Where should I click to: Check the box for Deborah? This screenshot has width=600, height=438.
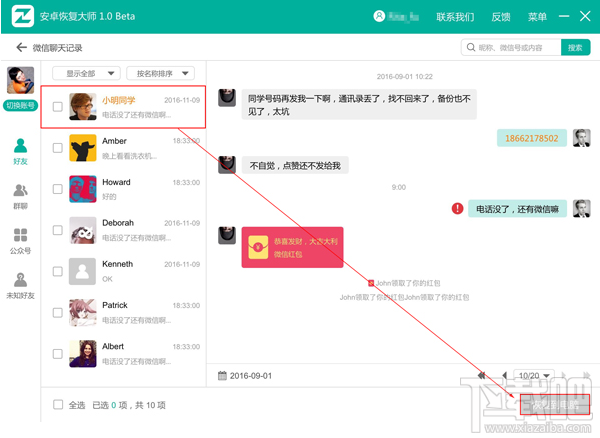coord(58,230)
